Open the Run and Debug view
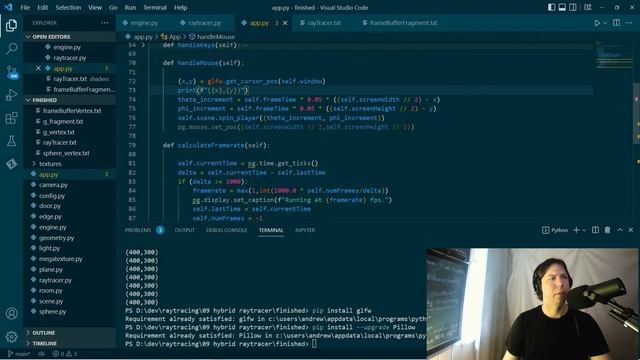This screenshot has height=360, width=640. tap(11, 95)
